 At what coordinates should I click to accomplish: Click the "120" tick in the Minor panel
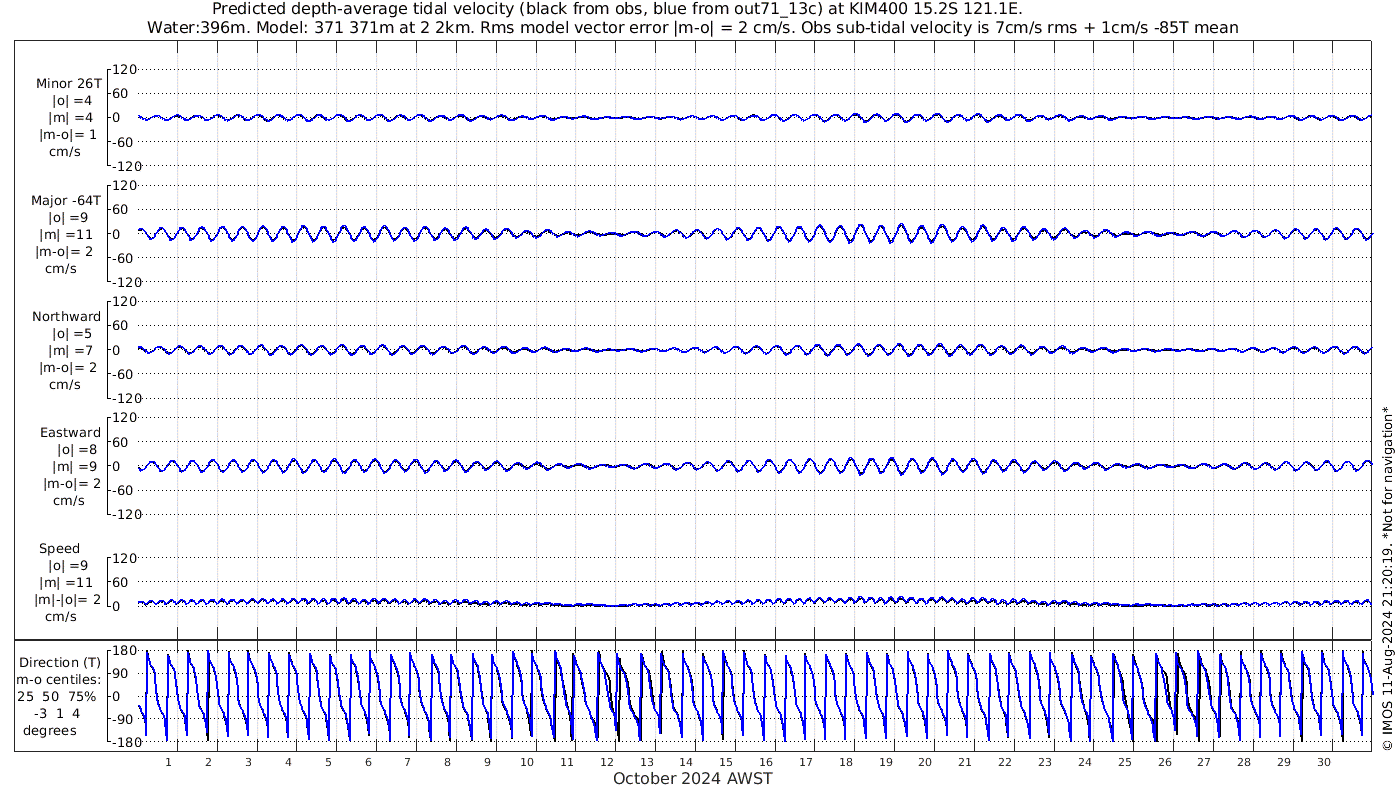(x=123, y=70)
